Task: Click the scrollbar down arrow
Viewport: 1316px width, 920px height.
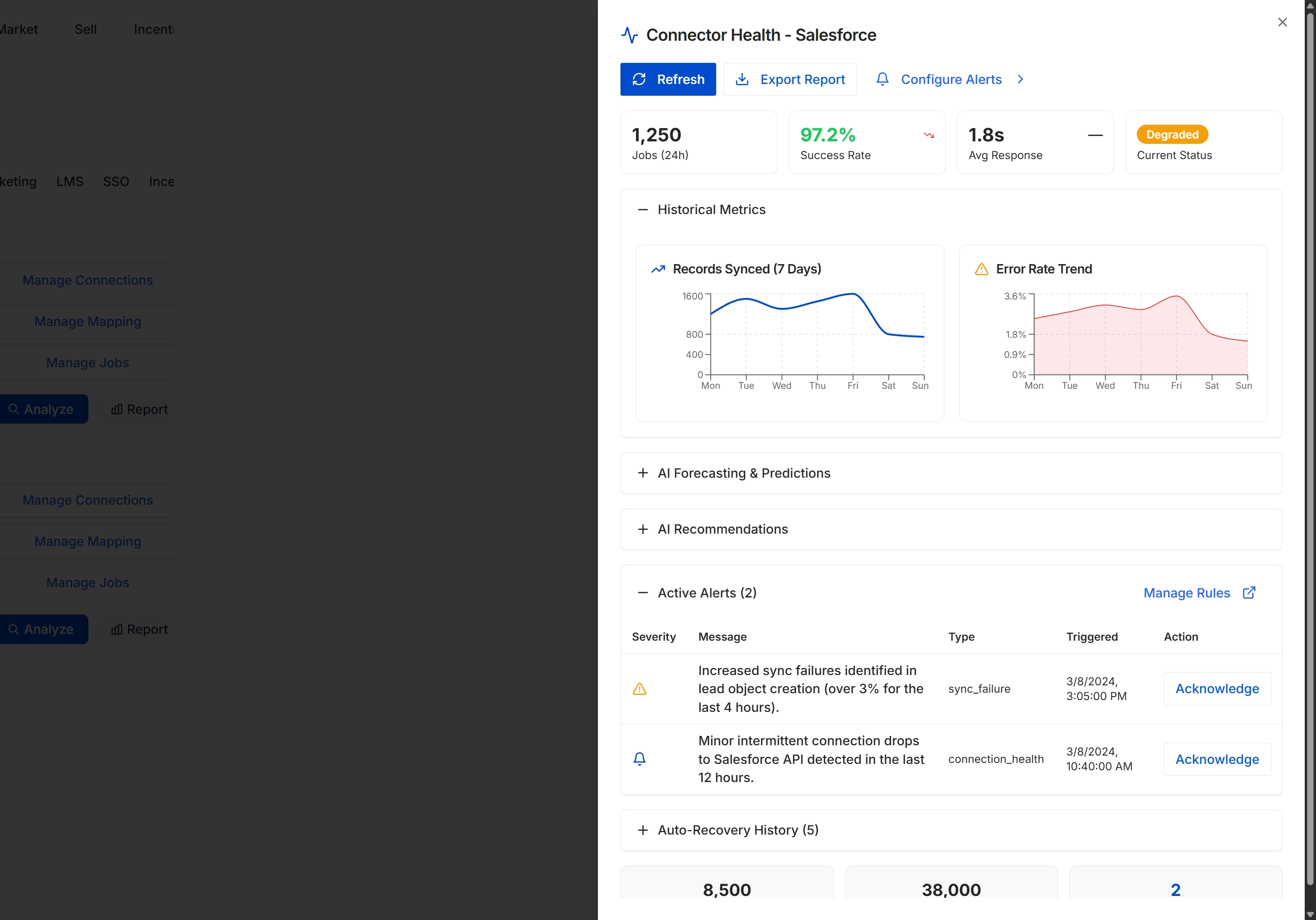Action: coord(1310,914)
